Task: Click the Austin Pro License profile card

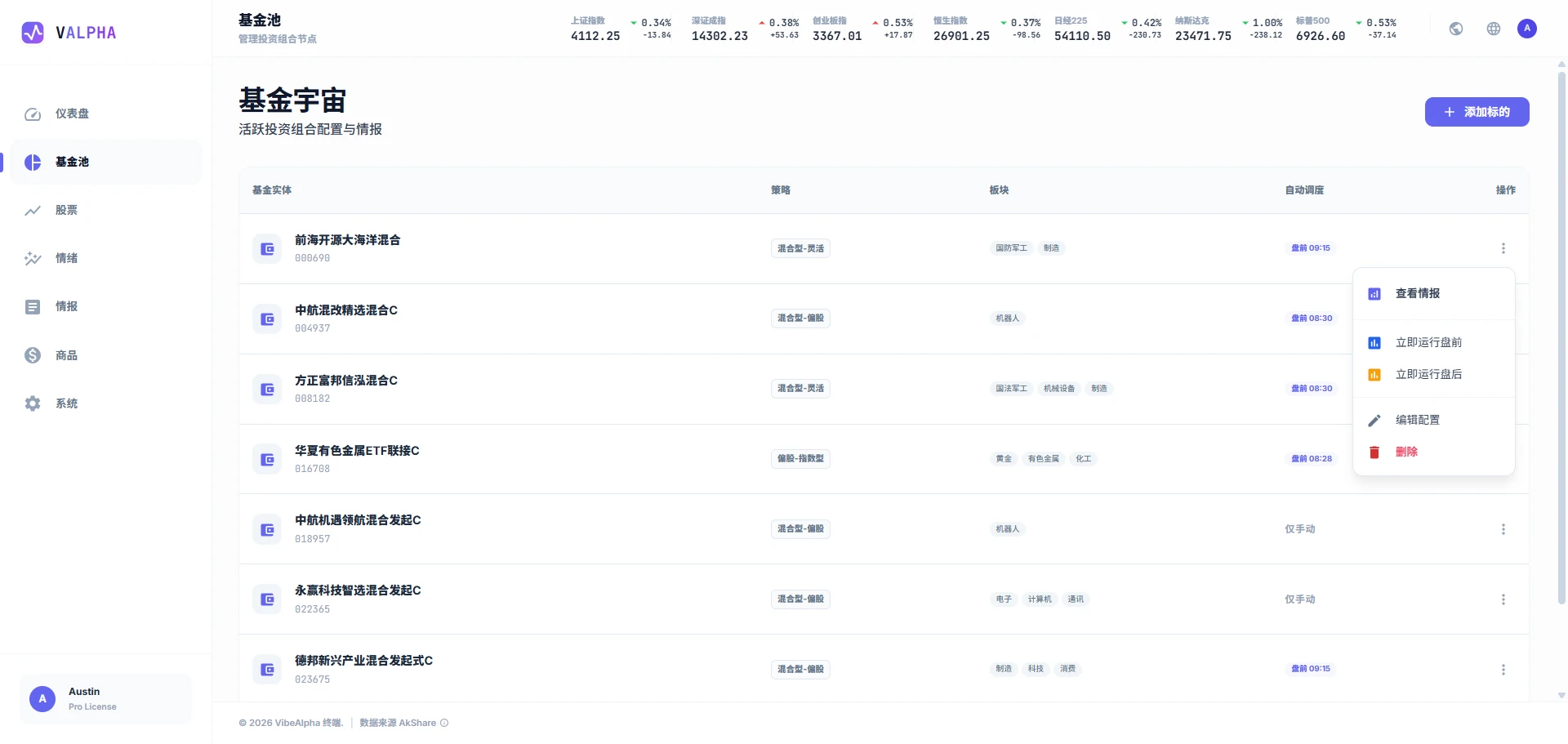Action: pyautogui.click(x=106, y=699)
